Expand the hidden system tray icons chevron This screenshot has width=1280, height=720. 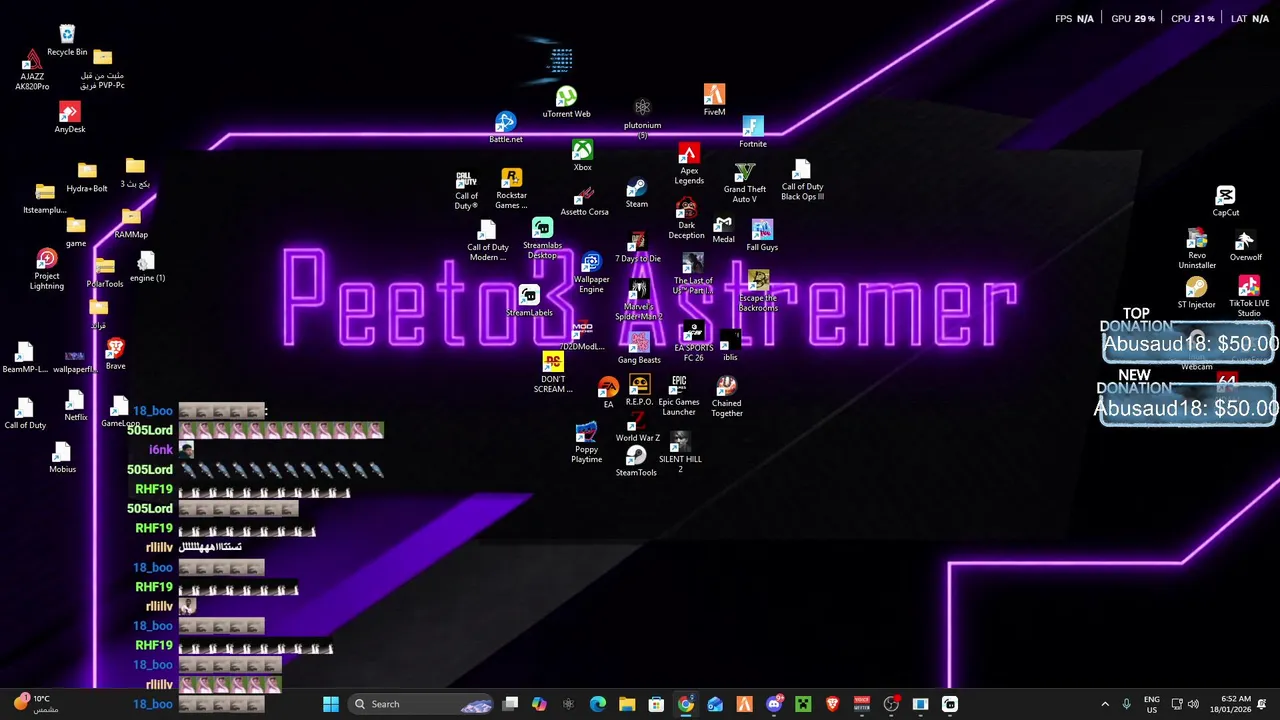[1105, 704]
